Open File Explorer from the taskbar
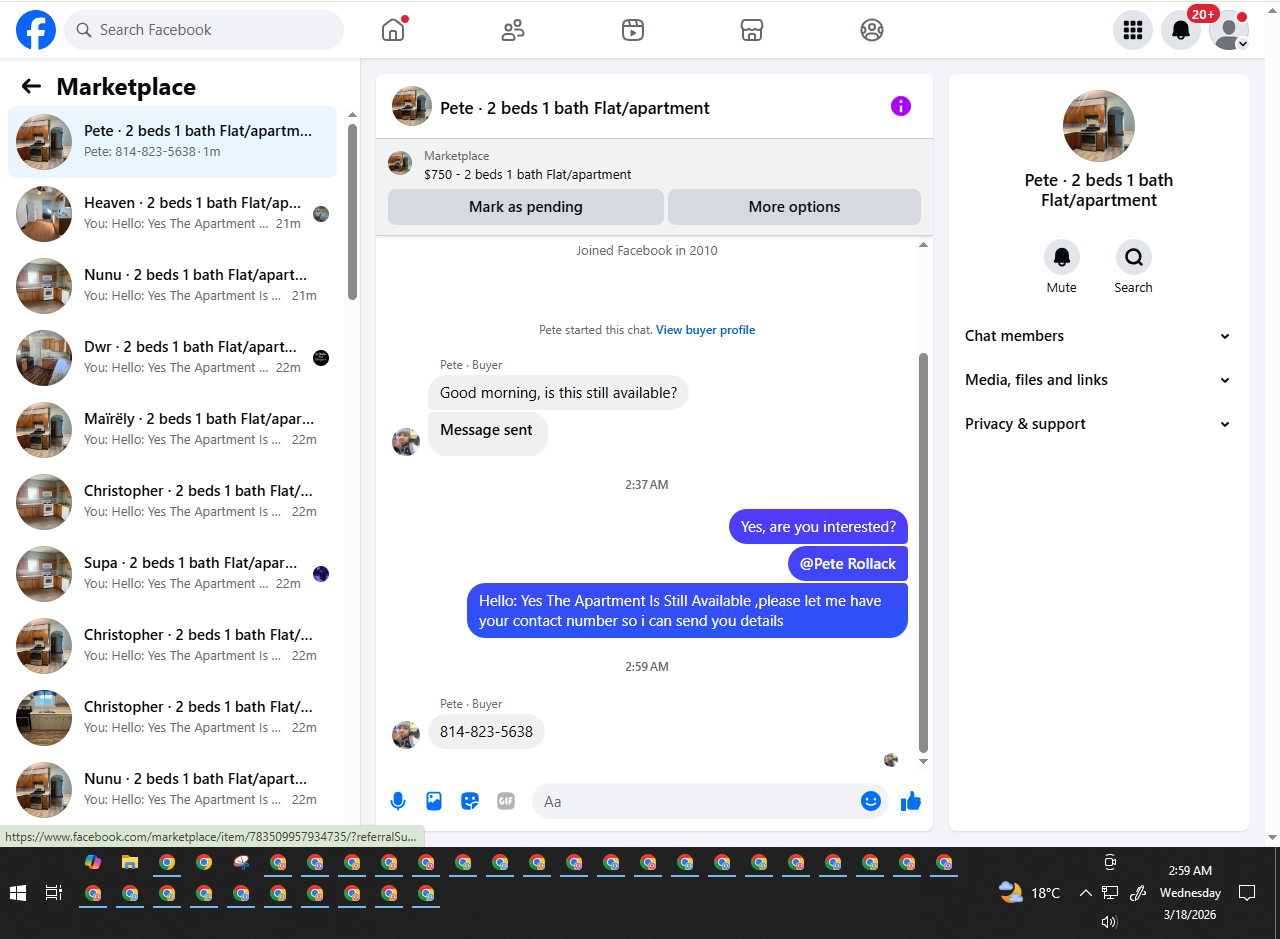 click(130, 862)
